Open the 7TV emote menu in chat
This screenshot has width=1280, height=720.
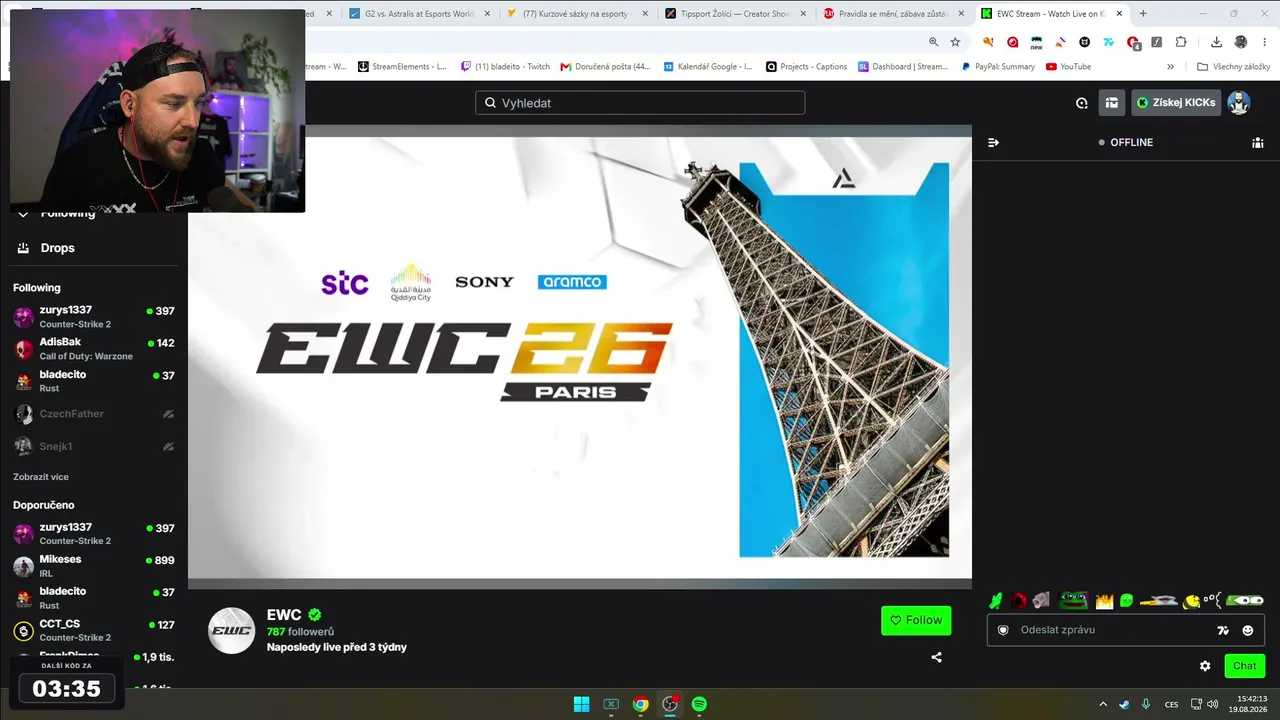coord(1222,630)
